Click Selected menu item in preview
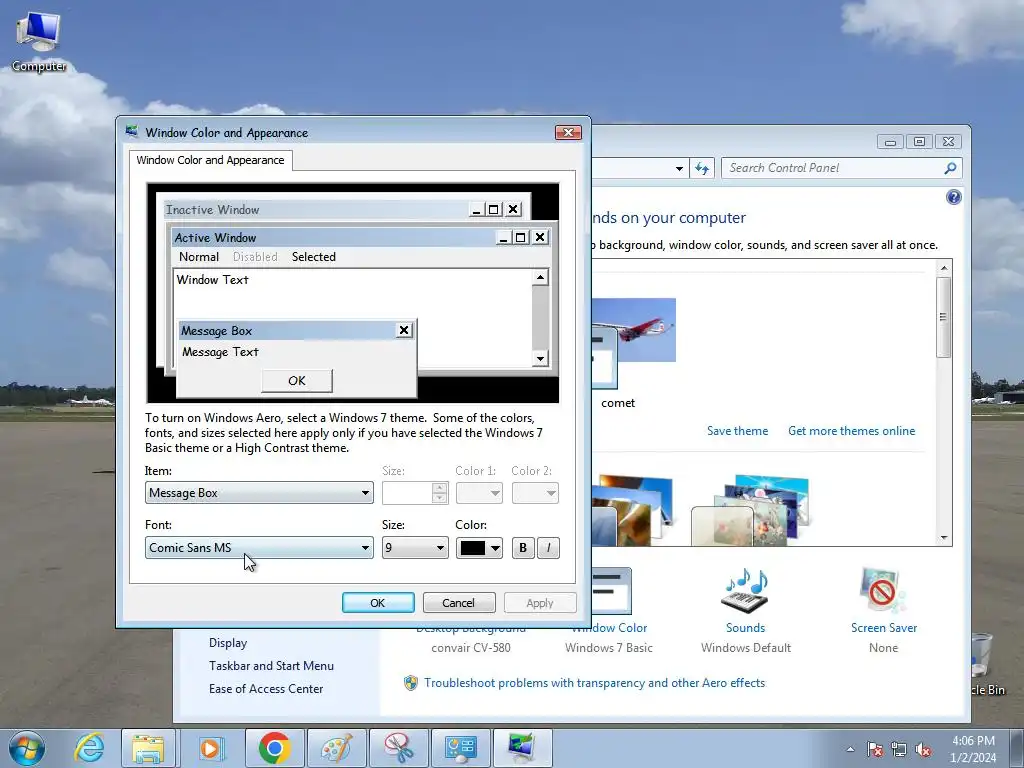 pyautogui.click(x=313, y=257)
